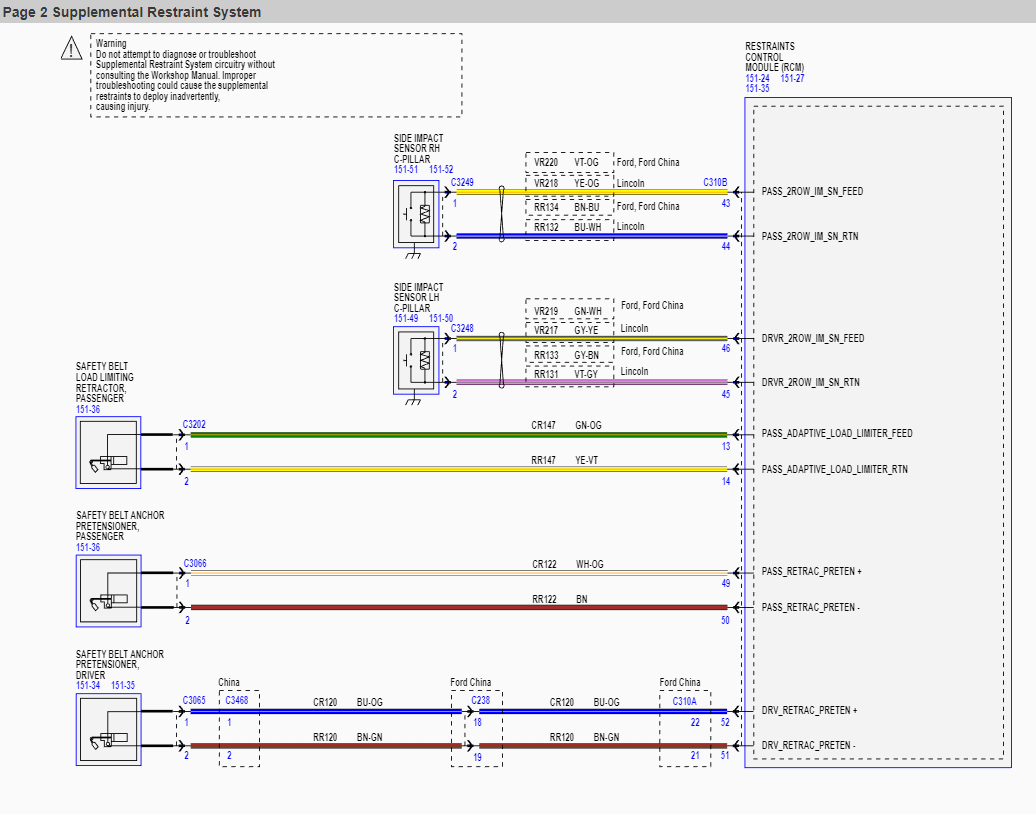Open the 151-27 reference link under RCM
The height and width of the screenshot is (814, 1036).
(x=792, y=78)
